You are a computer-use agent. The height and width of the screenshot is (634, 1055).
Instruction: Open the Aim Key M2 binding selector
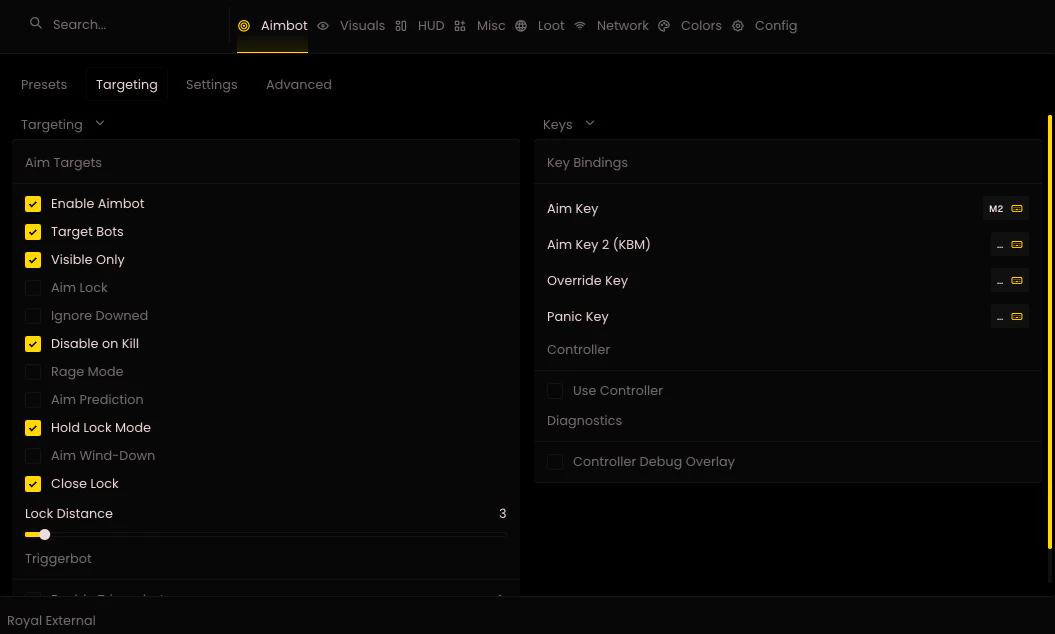pos(1005,209)
